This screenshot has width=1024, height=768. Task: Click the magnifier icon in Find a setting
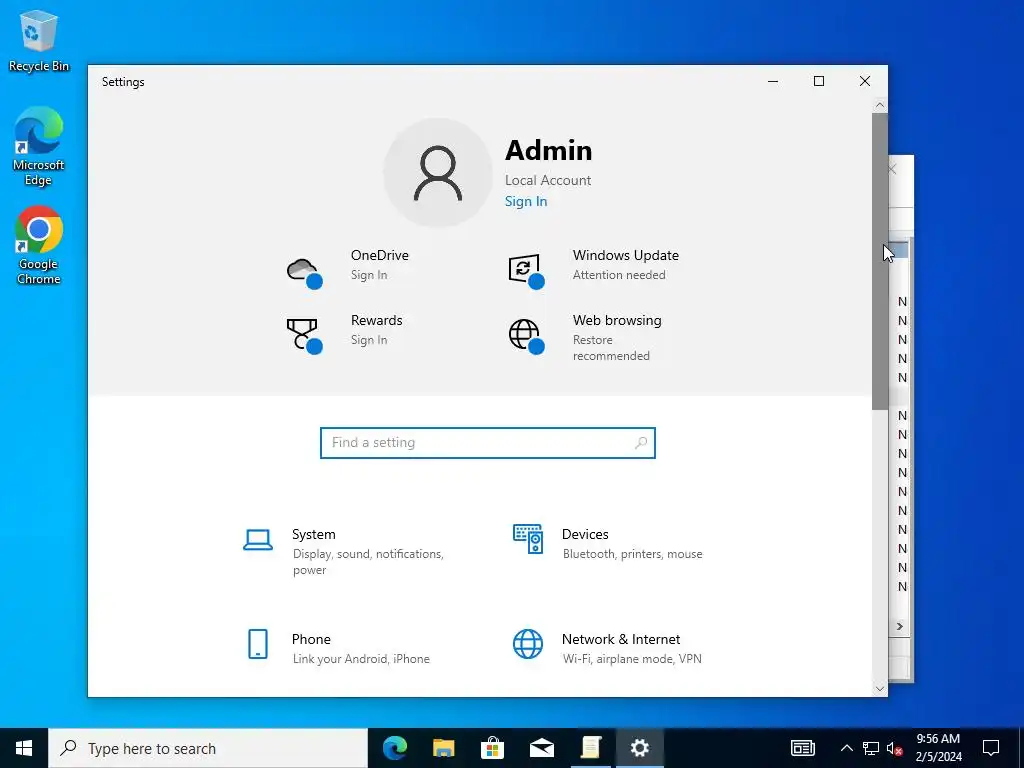point(641,443)
